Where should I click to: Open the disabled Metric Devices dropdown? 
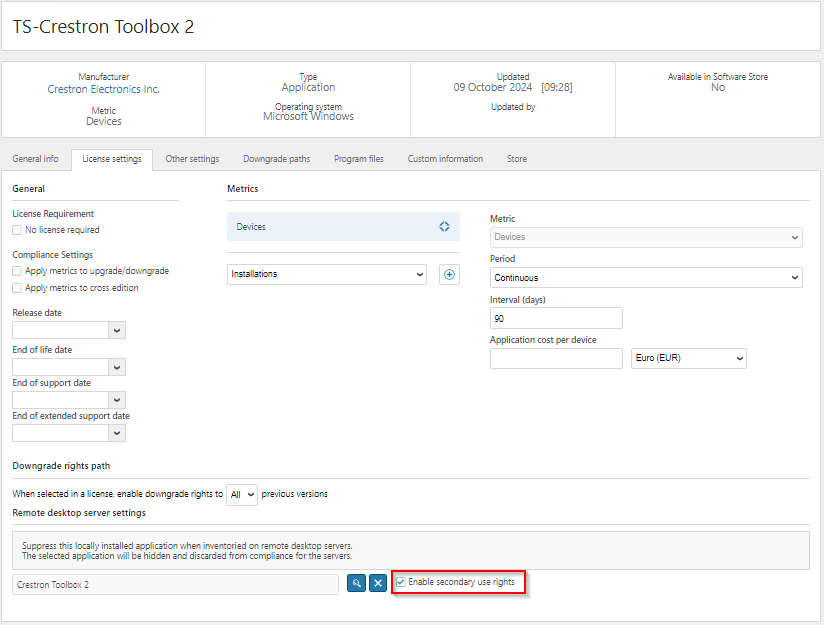[x=646, y=237]
